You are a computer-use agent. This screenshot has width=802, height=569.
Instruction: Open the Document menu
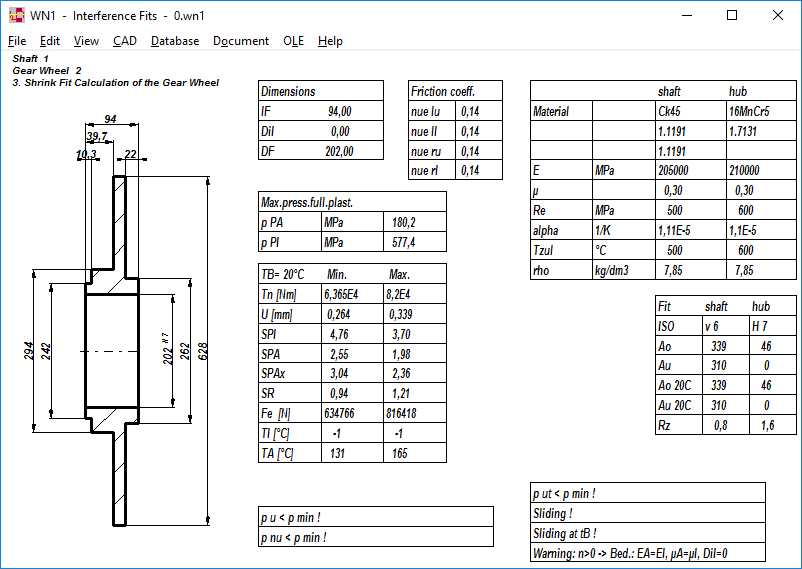[241, 41]
